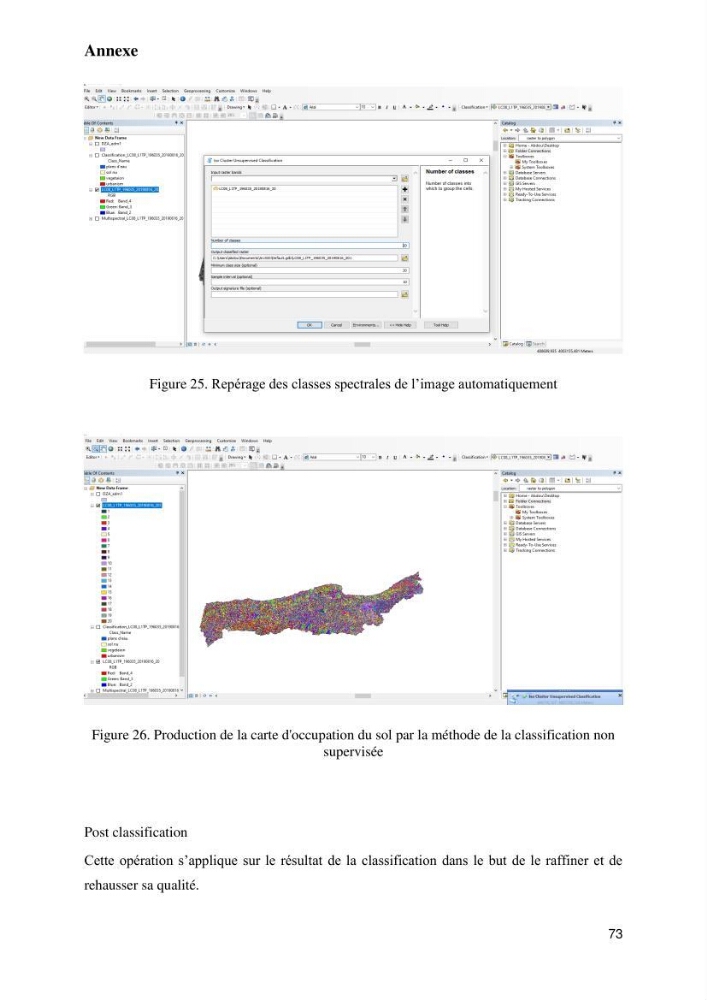Toggle Multispectral_LC08 layer checkbox in Figure 26
The width and height of the screenshot is (707, 1000).
pyautogui.click(x=98, y=691)
